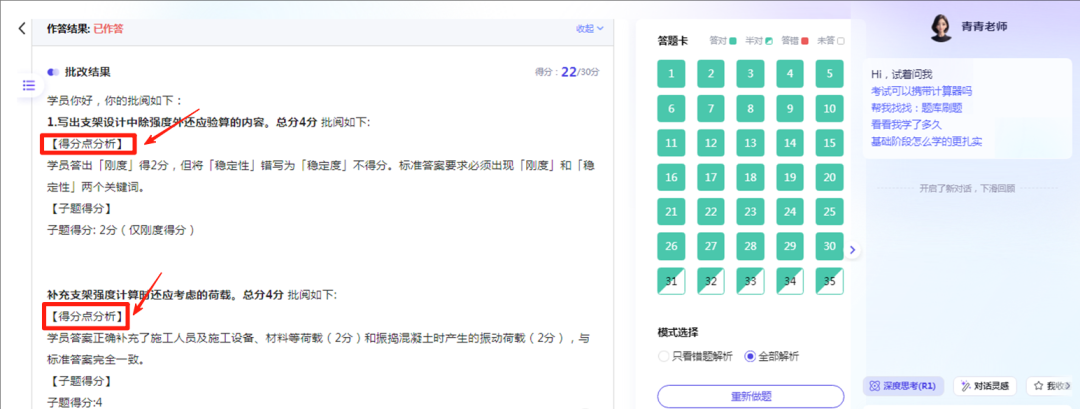Jump to question 8 tile
Image resolution: width=1080 pixels, height=409 pixels.
[750, 108]
